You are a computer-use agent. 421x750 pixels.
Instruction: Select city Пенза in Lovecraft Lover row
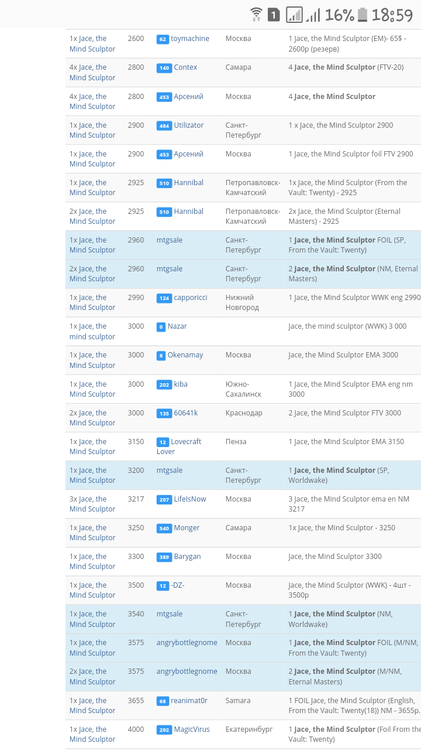[x=236, y=441]
